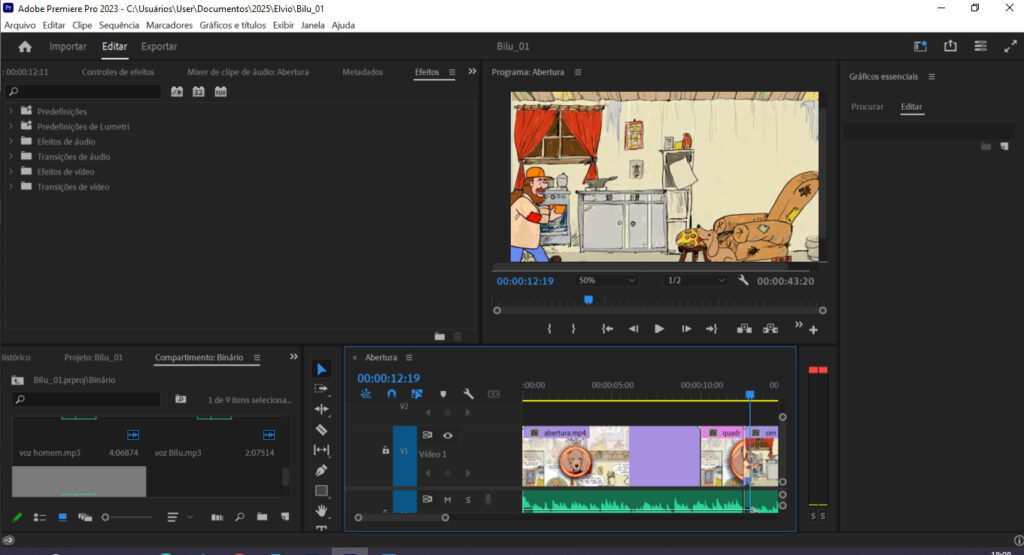Screen dimensions: 1024x555
Task: Open timeline display settings wrench
Action: pos(468,394)
